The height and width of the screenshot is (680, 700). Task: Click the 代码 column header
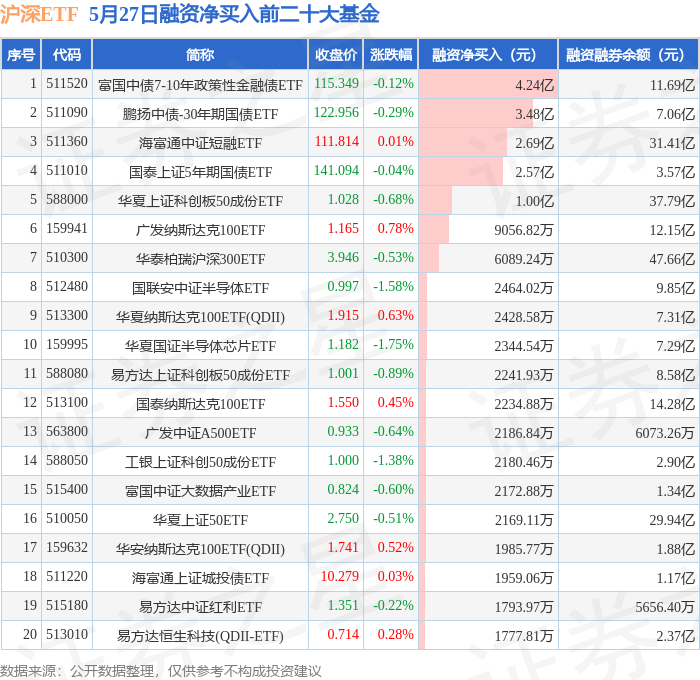[67, 54]
